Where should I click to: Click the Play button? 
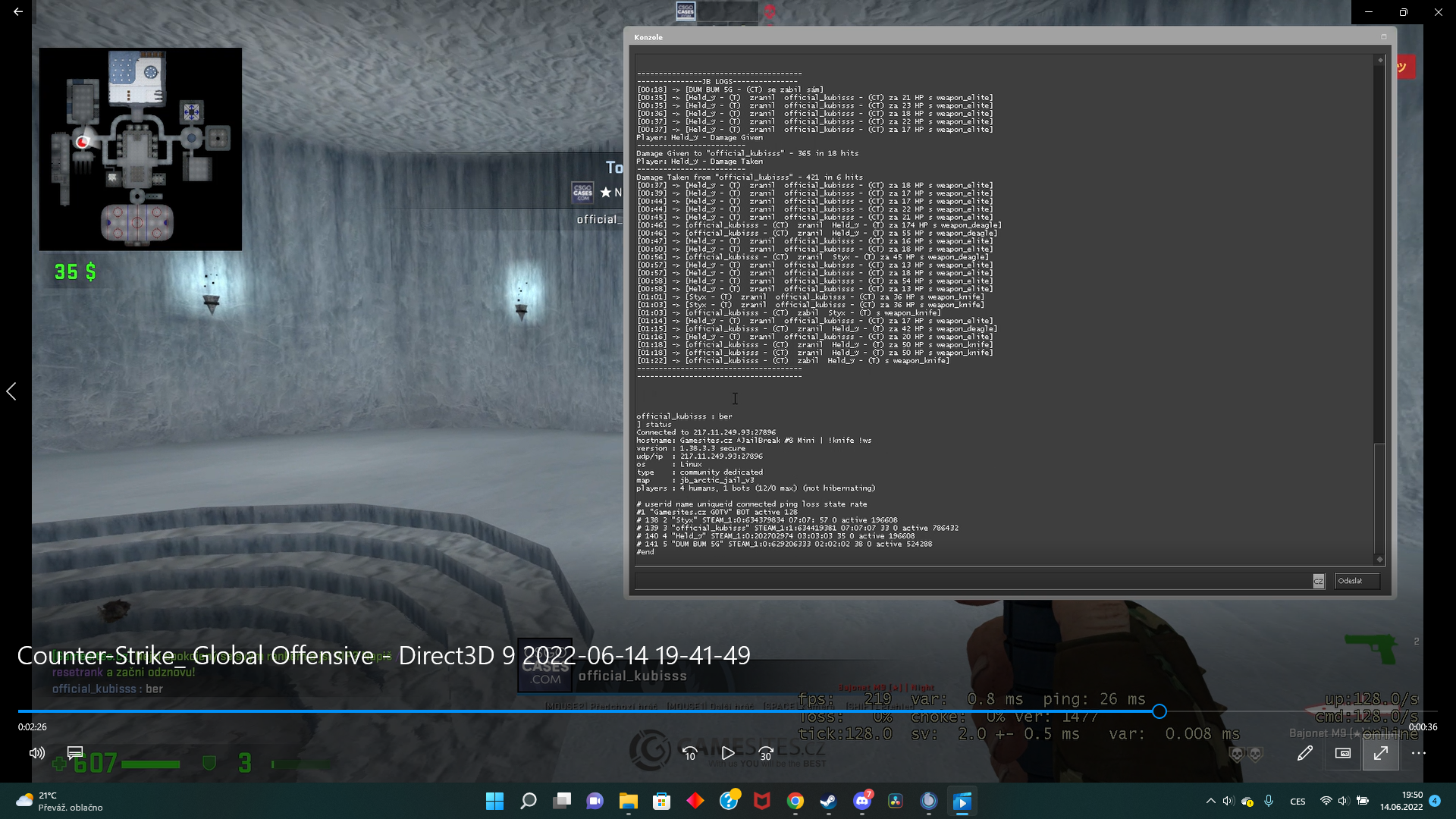point(727,753)
